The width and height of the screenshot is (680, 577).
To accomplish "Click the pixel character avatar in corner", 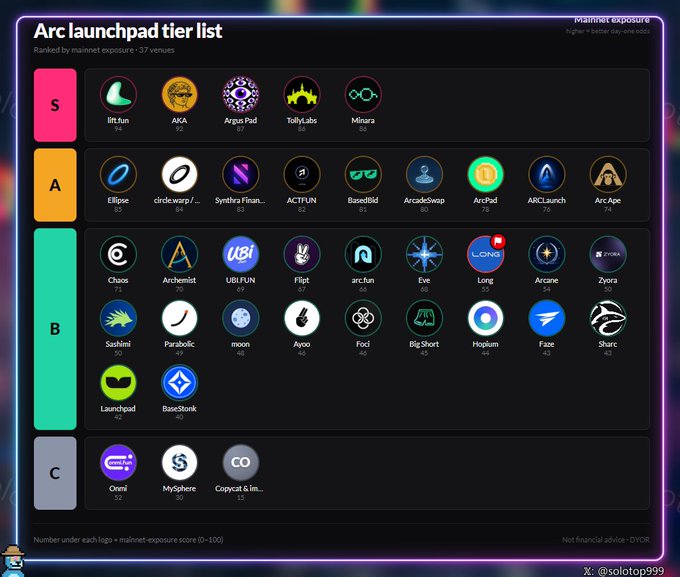I will point(13,561).
